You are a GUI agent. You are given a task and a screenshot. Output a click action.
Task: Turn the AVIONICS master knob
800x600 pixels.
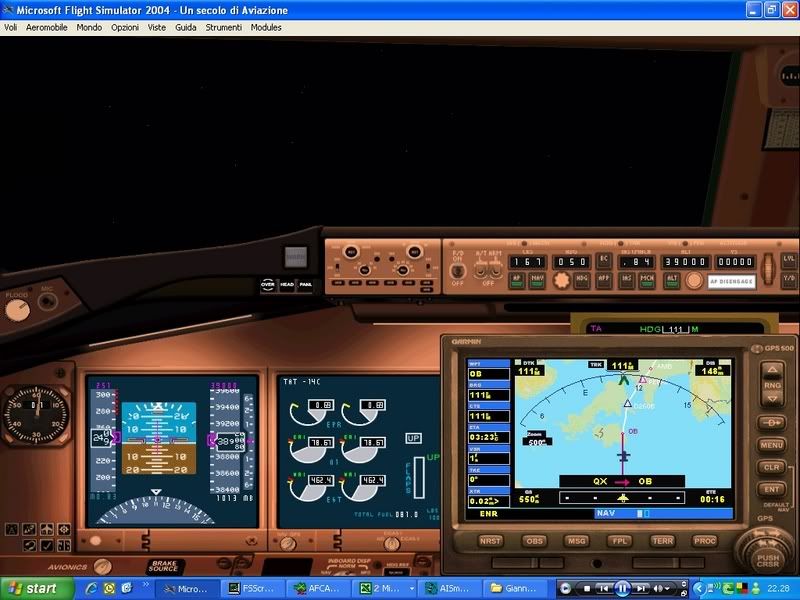coord(103,567)
